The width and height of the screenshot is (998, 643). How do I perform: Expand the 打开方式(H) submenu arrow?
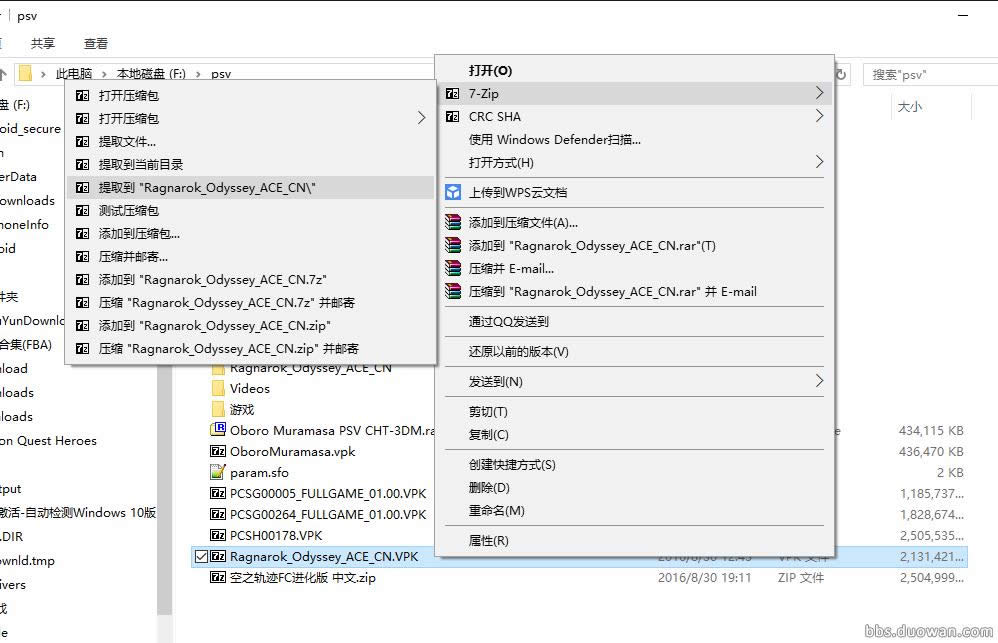(819, 162)
